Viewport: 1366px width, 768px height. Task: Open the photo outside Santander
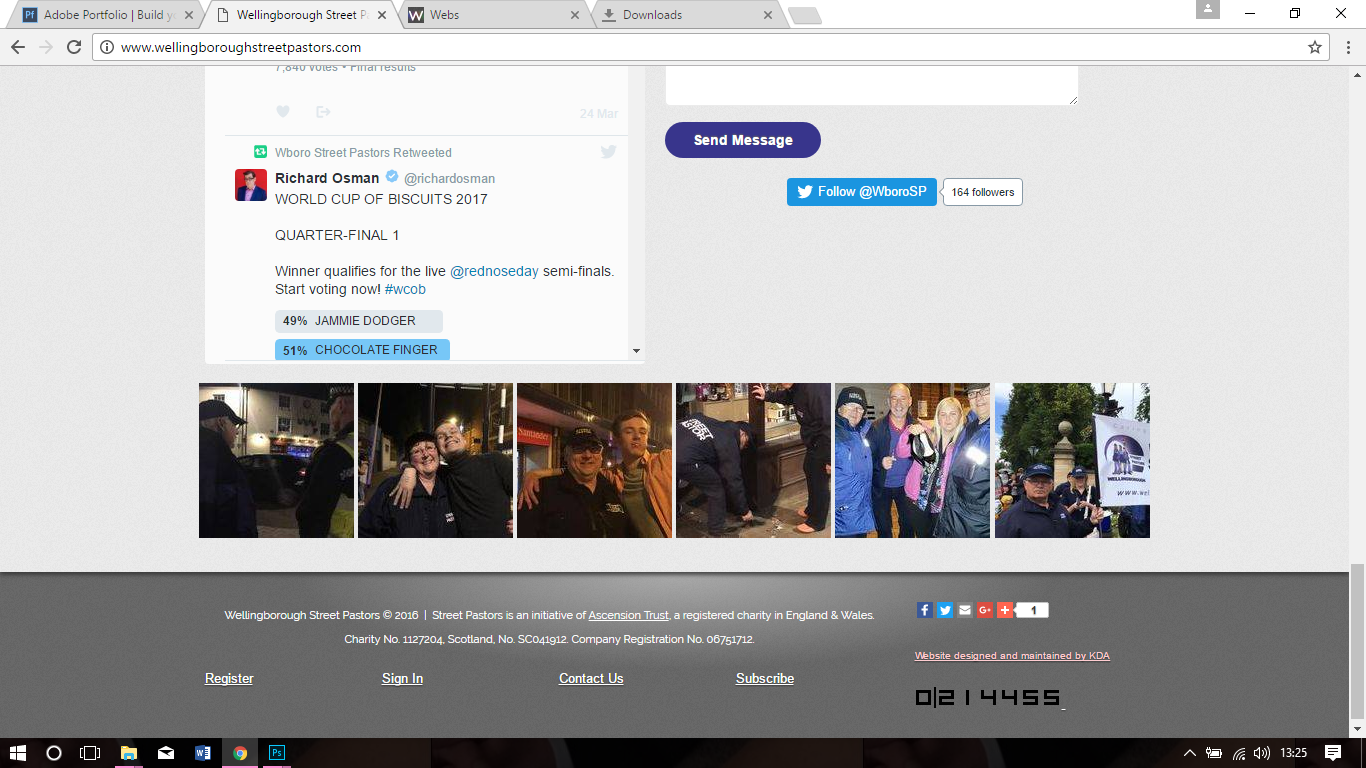[594, 460]
